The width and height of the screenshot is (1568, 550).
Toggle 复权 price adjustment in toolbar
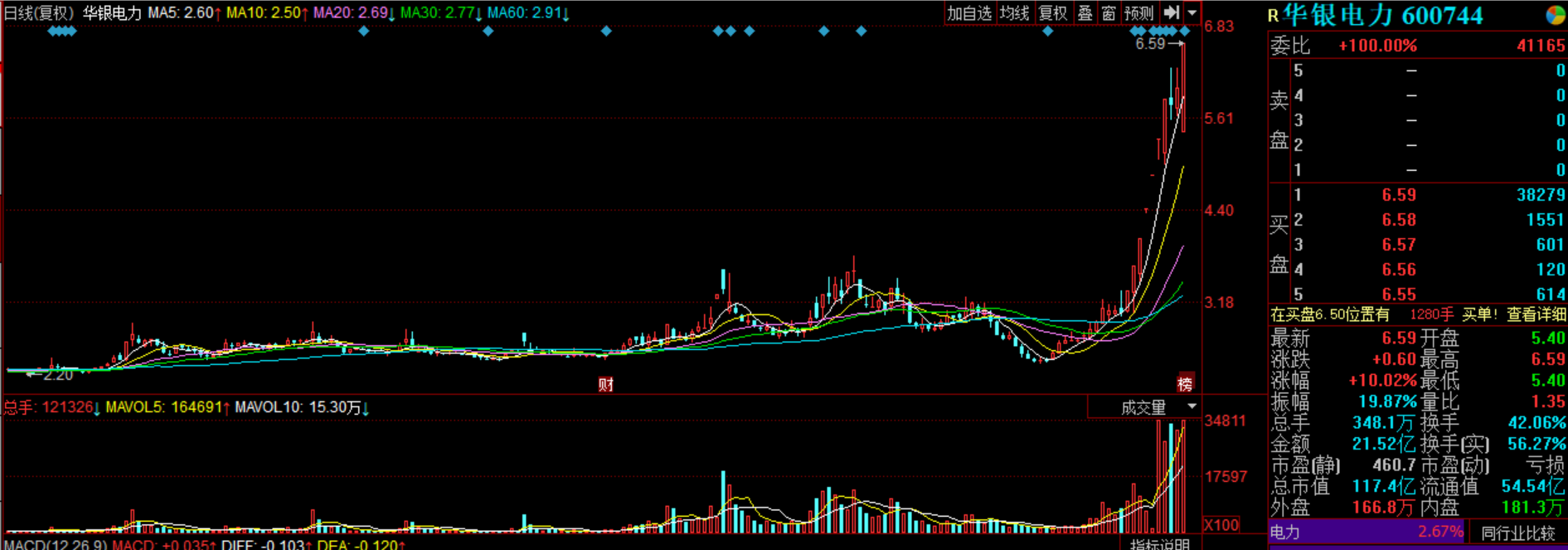(x=1053, y=12)
